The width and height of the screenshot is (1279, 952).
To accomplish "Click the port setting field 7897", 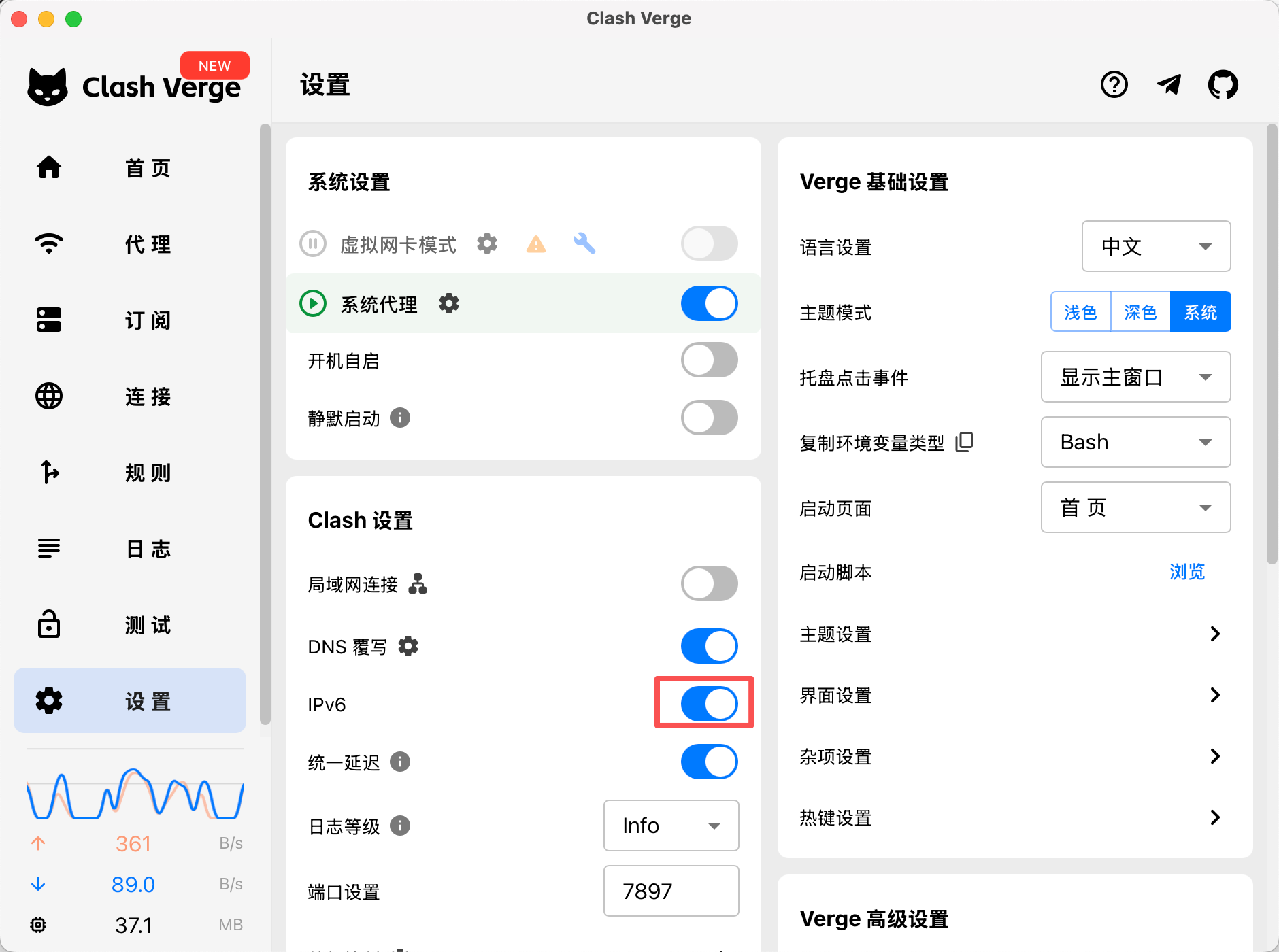I will pyautogui.click(x=671, y=891).
